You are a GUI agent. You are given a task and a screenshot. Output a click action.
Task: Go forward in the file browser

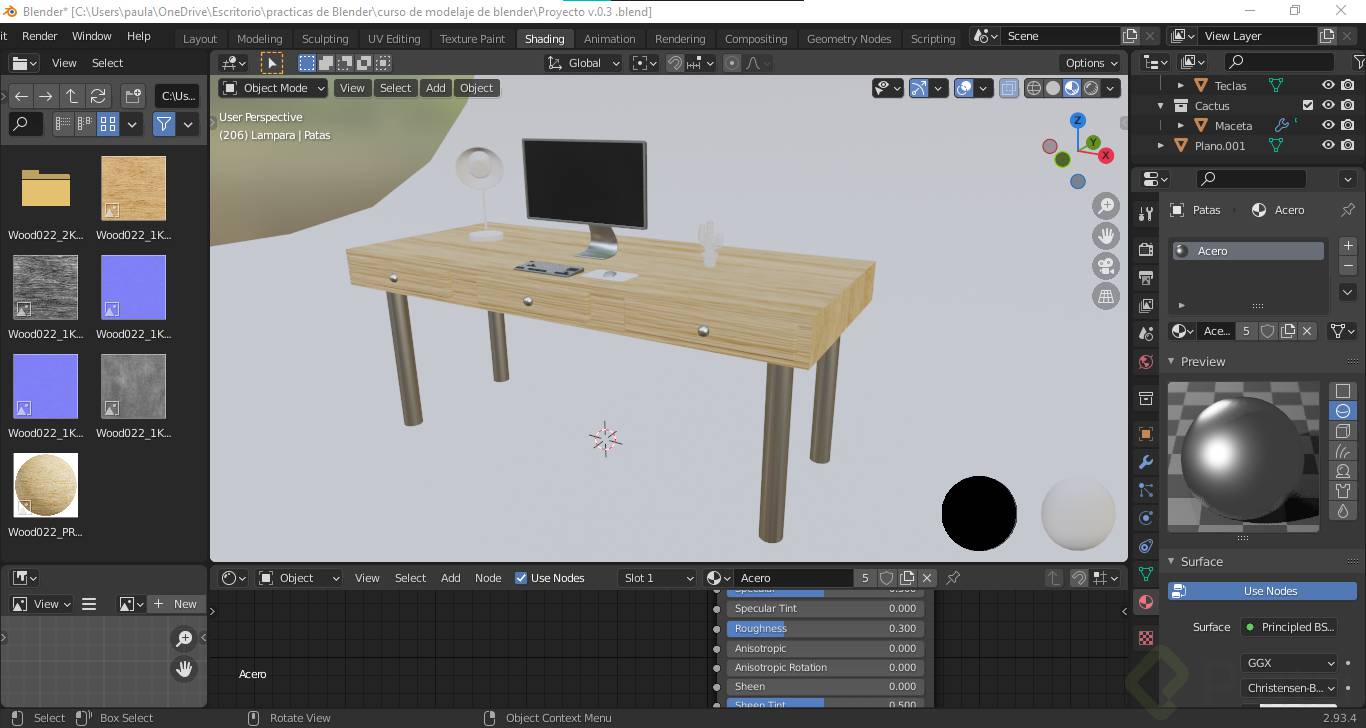coord(46,96)
